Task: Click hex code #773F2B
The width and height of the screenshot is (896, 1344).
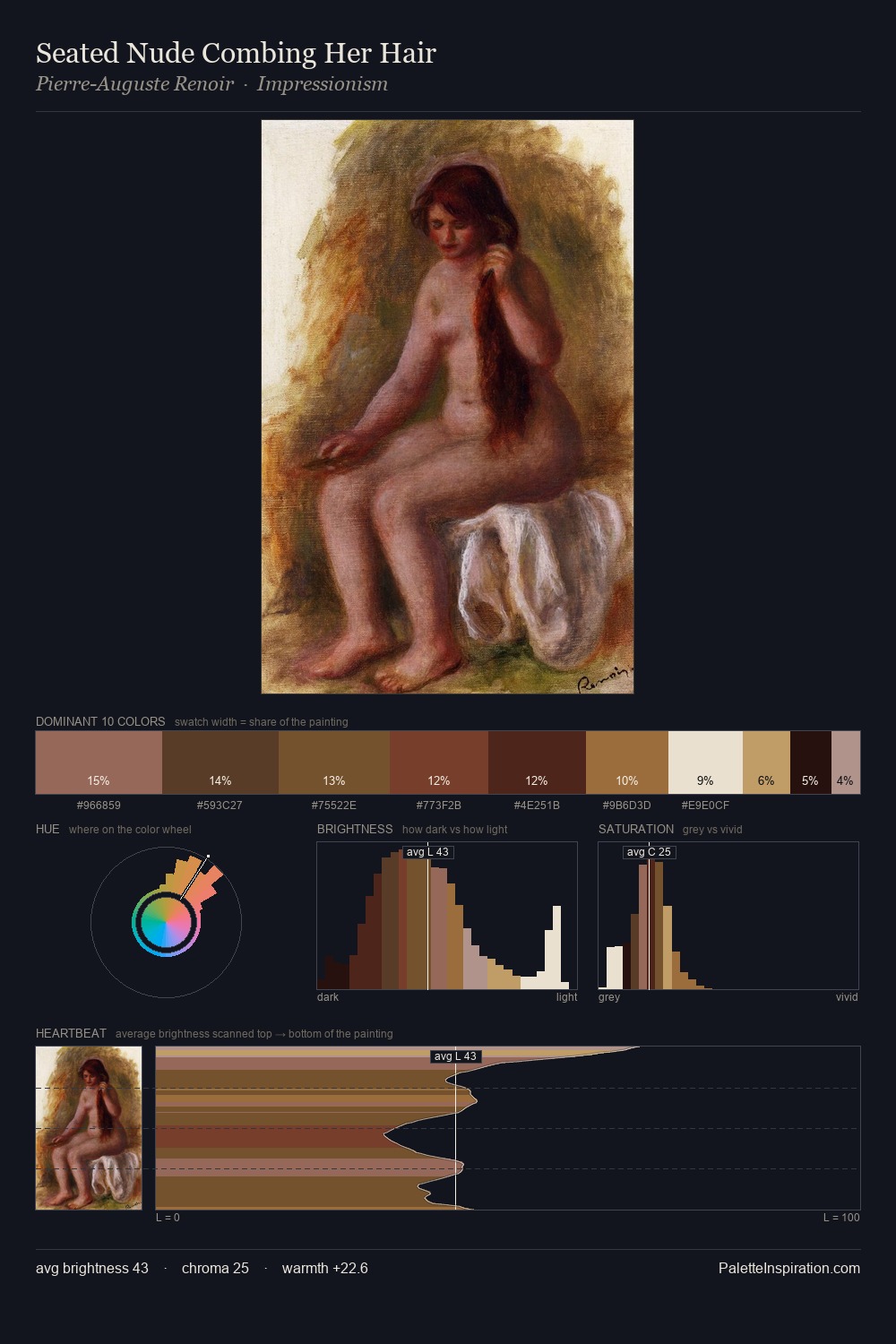Action: (439, 806)
